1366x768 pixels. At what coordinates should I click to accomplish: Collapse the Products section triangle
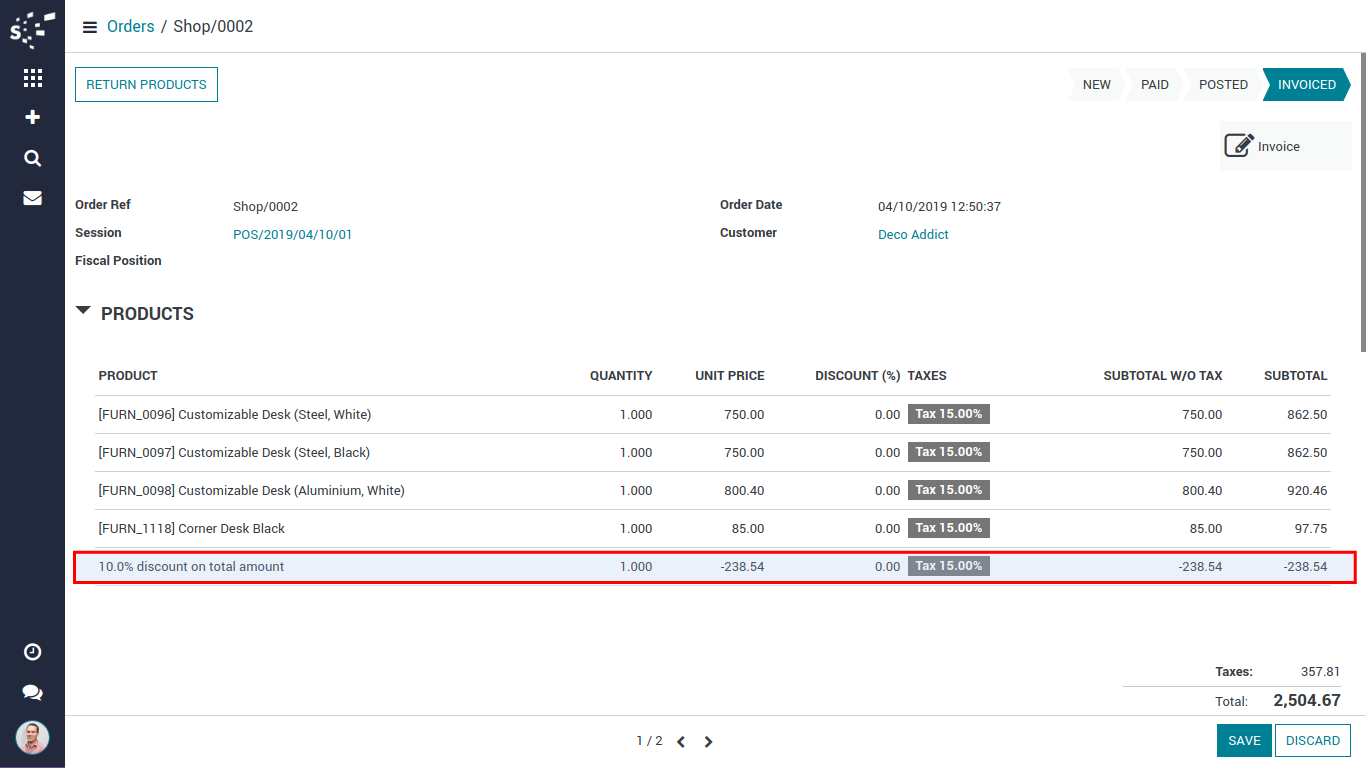(83, 312)
